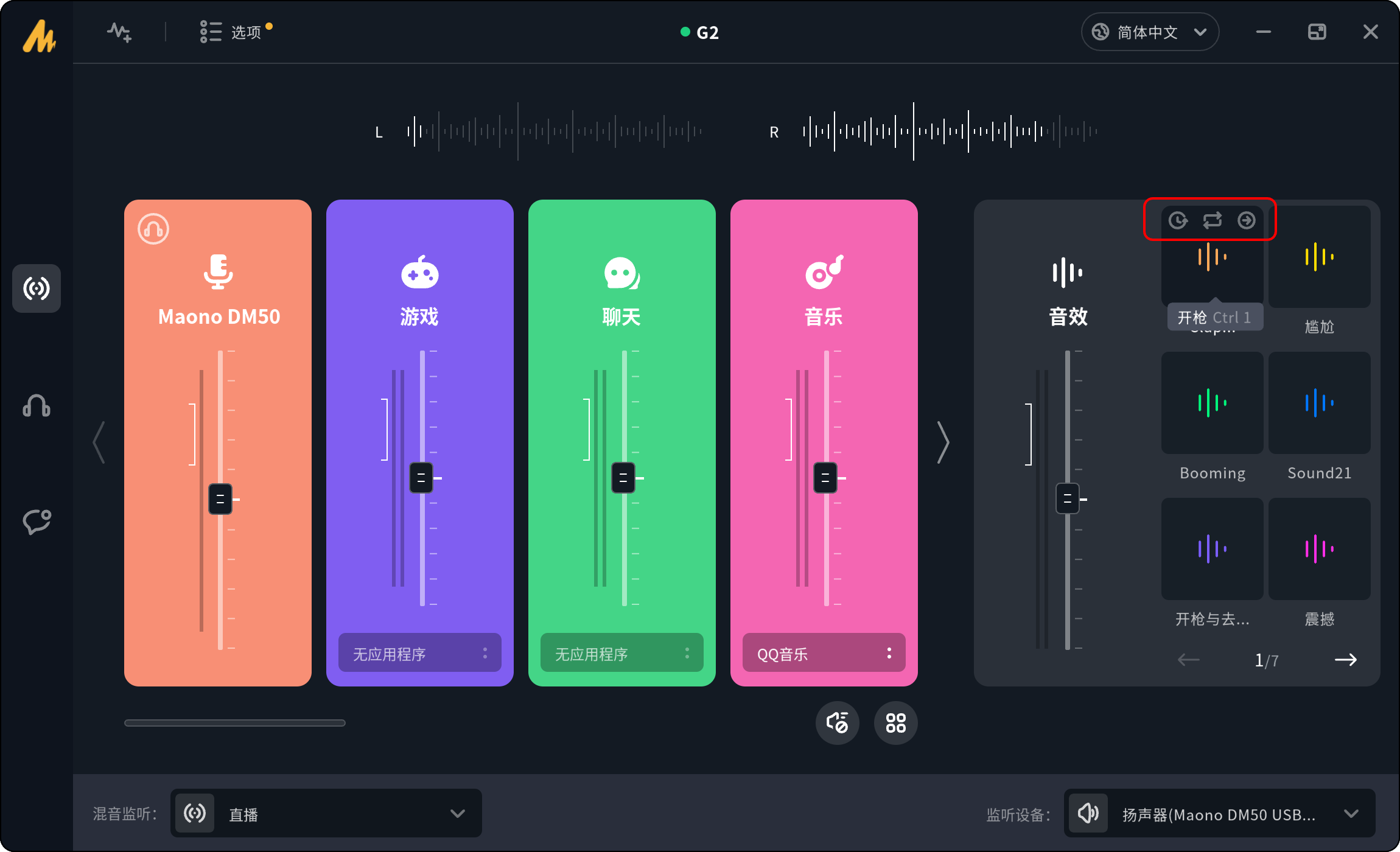
Task: Go to next sound effects page
Action: point(1345,660)
